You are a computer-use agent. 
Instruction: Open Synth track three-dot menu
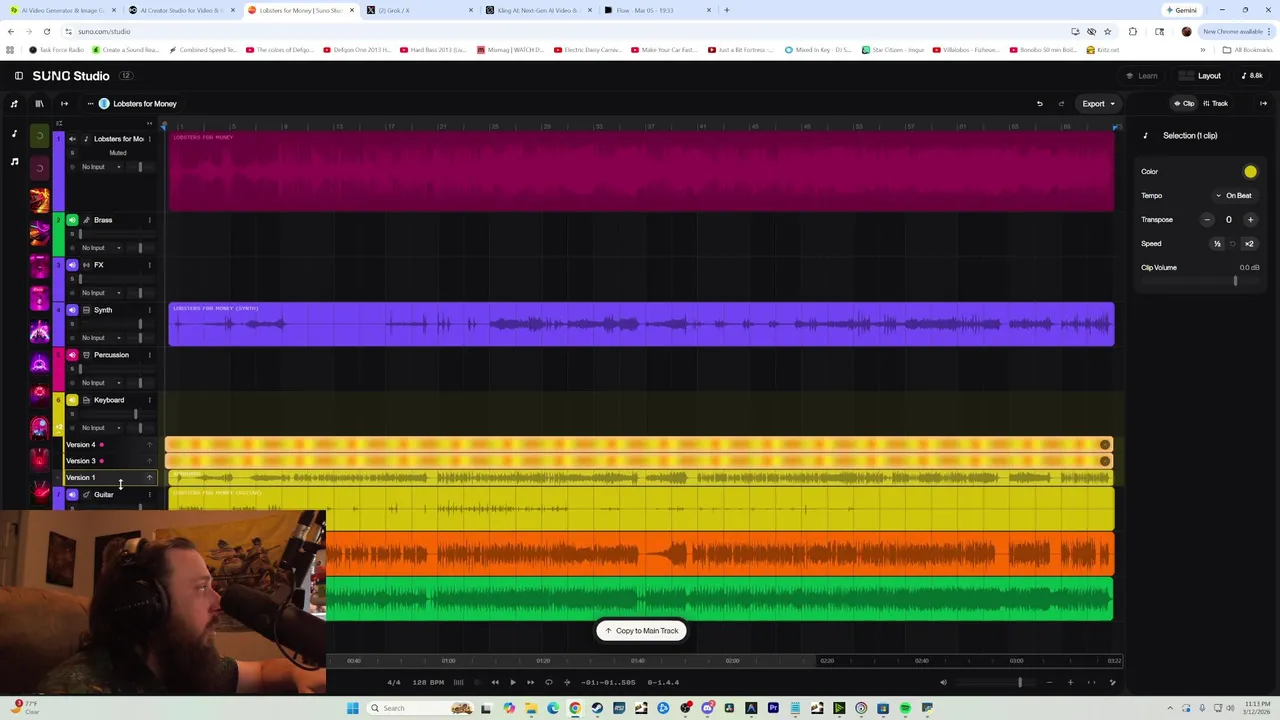point(149,310)
